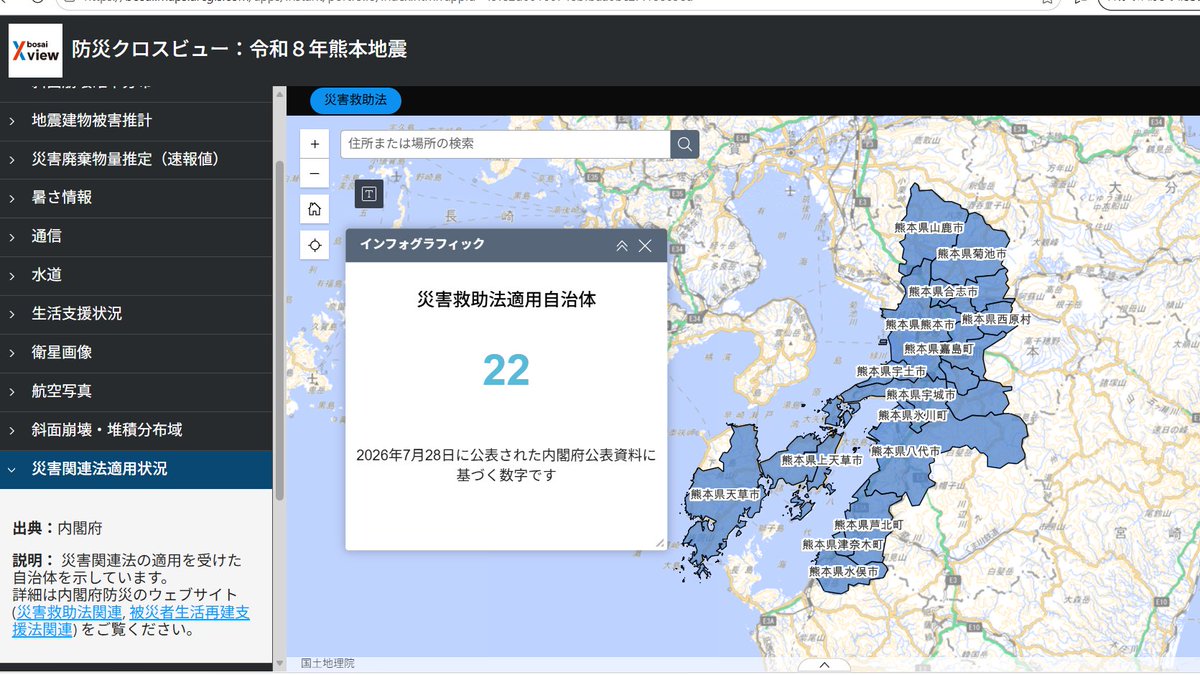Click the 熊本県津奈木町 map label
The image size is (1200, 675).
tap(843, 545)
